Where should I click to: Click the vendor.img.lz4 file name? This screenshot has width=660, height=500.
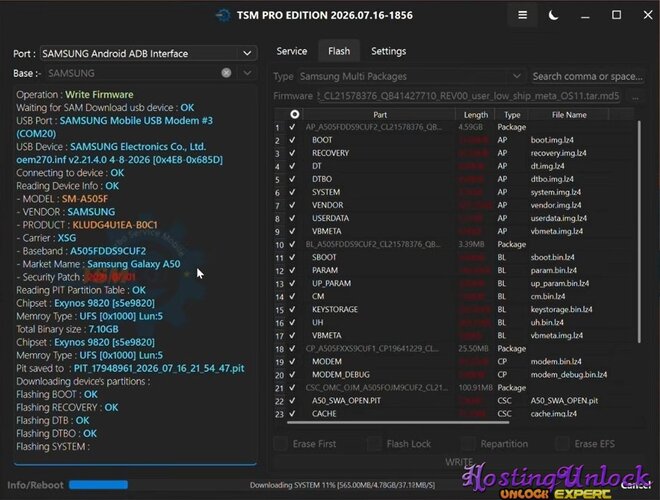tap(556, 205)
